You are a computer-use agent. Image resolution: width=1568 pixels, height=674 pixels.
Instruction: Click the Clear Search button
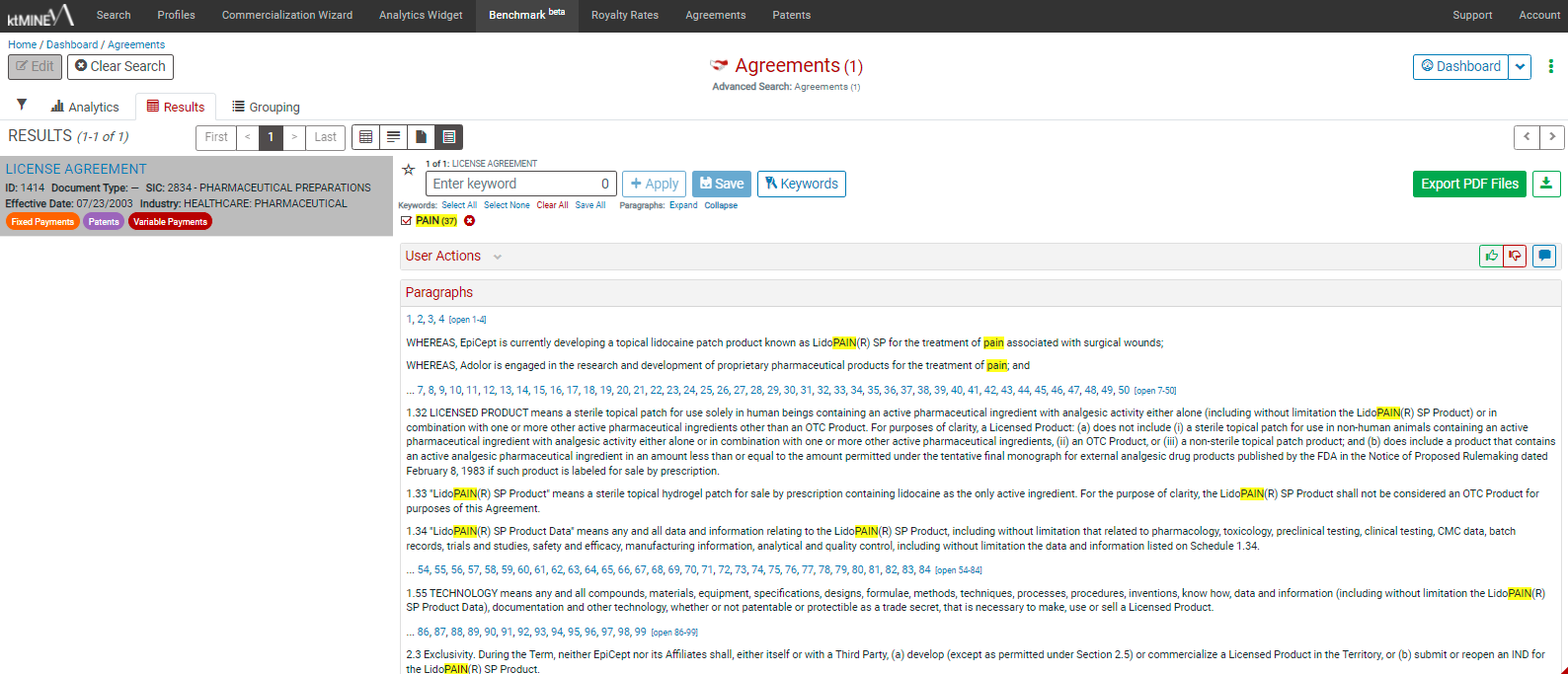(x=120, y=66)
